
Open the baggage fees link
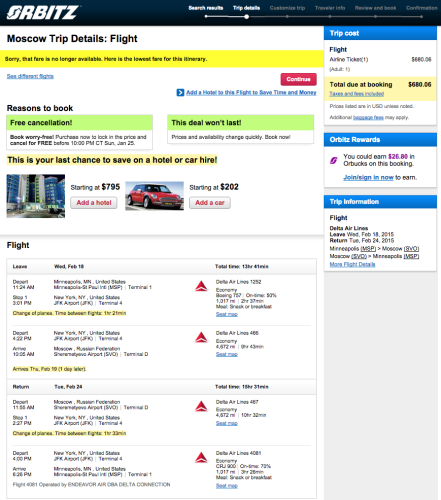click(x=368, y=117)
